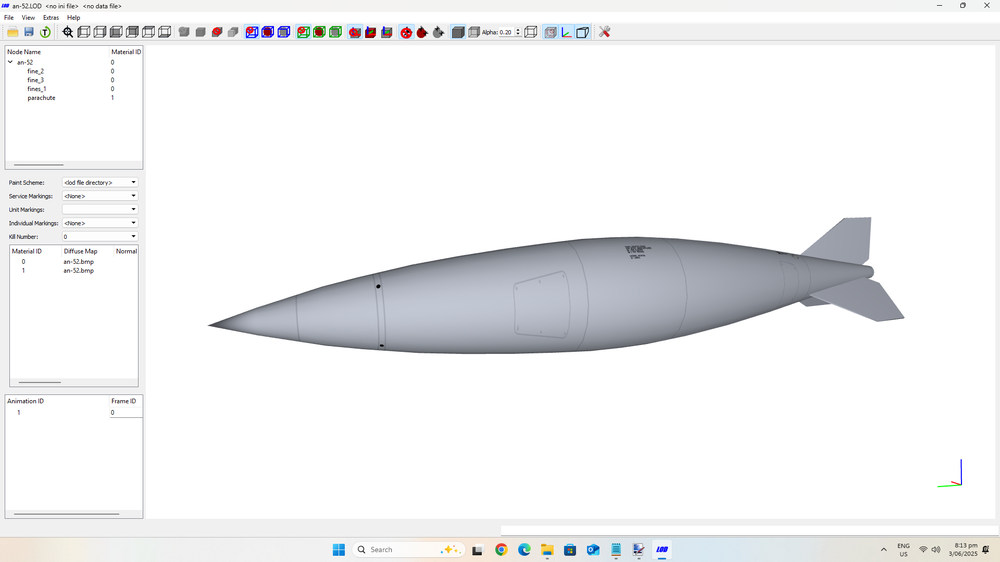This screenshot has width=1000, height=562.
Task: Click the open file folder icon
Action: [x=13, y=32]
